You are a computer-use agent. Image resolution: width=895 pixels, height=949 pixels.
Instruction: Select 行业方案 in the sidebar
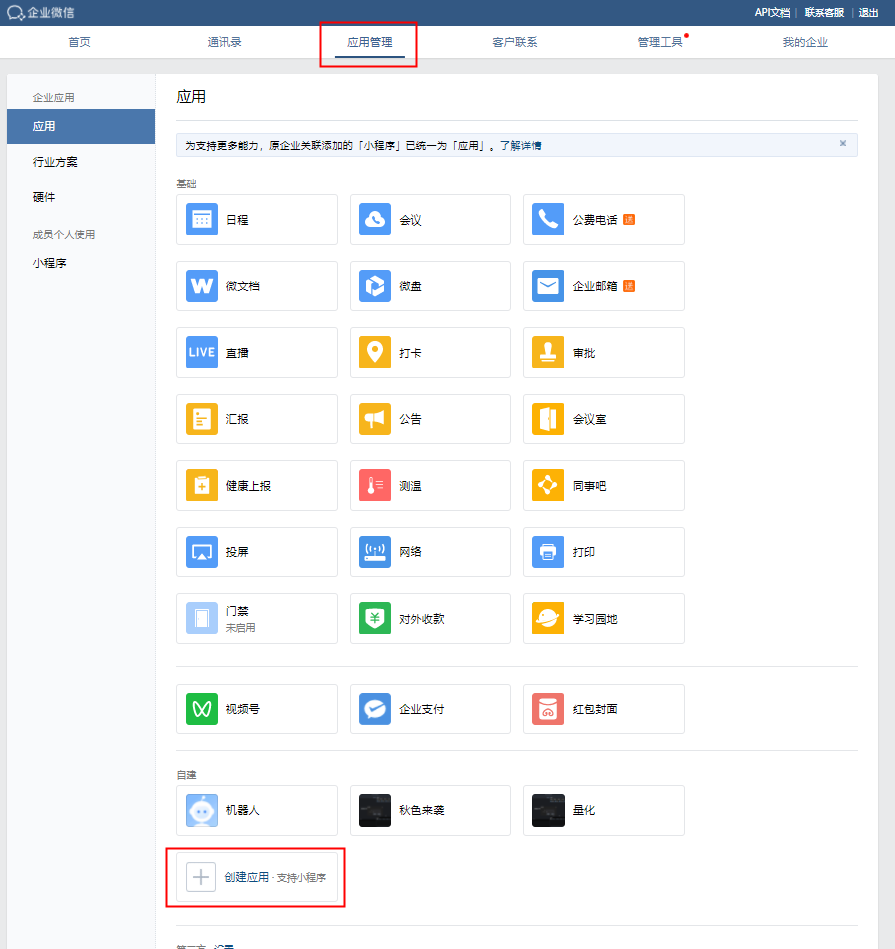click(x=55, y=162)
